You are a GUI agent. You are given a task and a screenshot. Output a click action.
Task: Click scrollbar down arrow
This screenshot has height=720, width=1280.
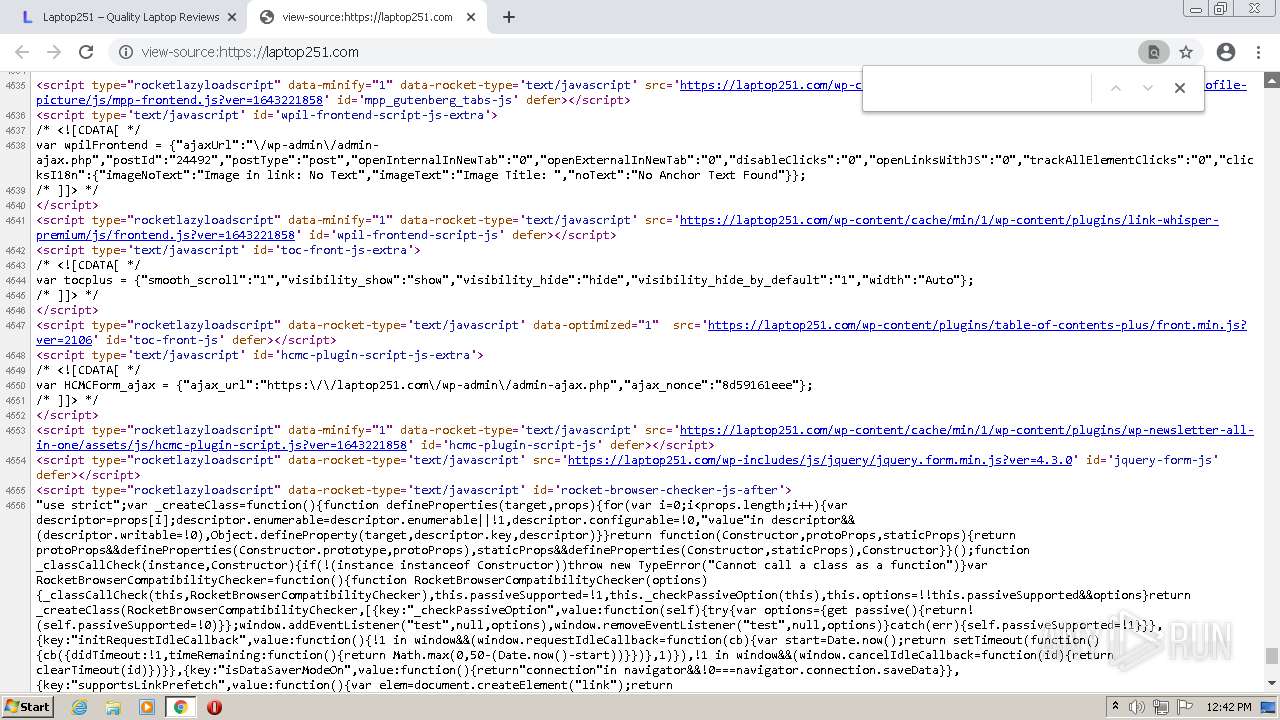pyautogui.click(x=1271, y=685)
